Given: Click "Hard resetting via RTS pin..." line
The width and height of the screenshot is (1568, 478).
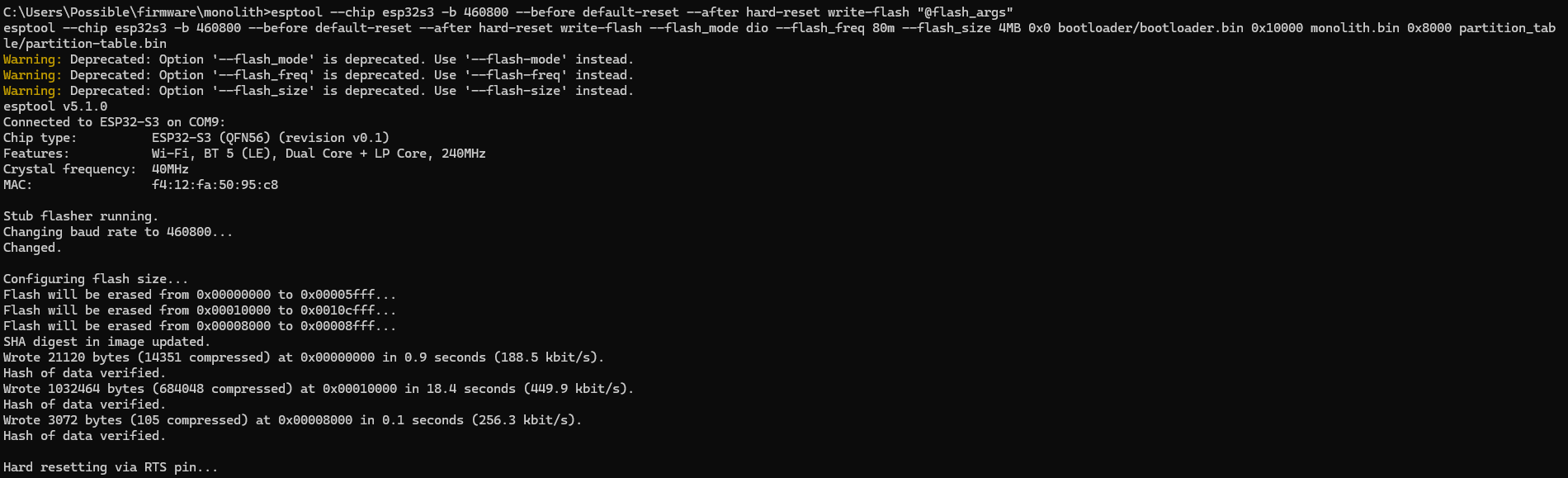Looking at the screenshot, I should pos(111,467).
